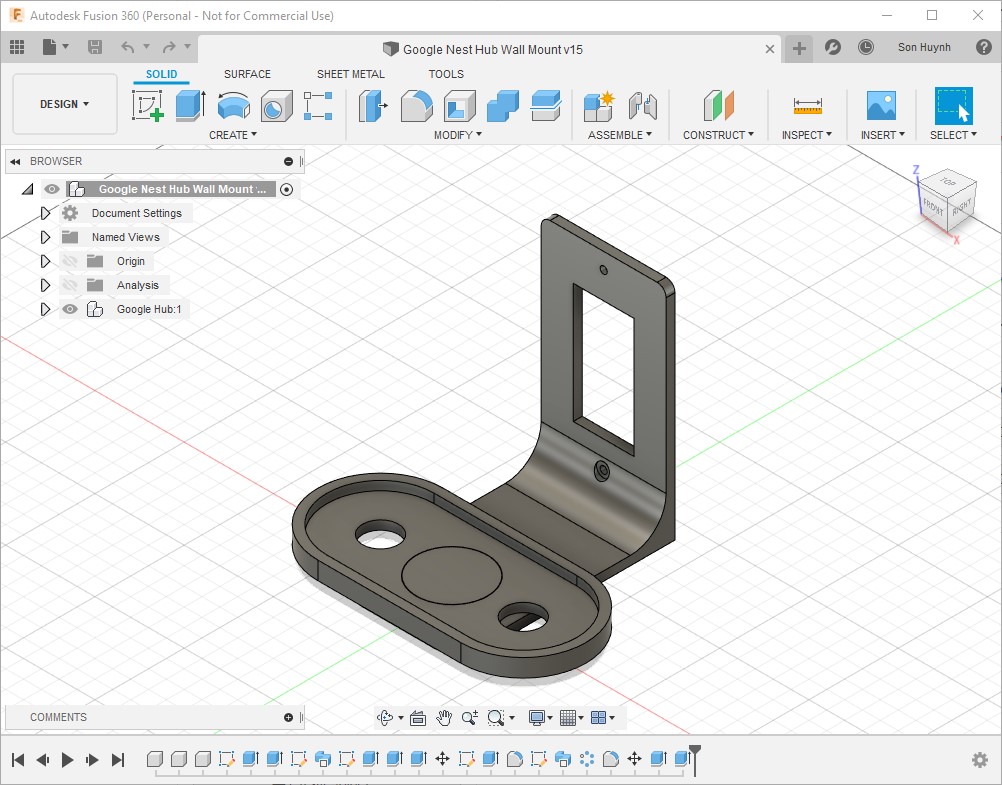Switch to the SHEET METAL tab
The width and height of the screenshot is (1002, 785).
click(351, 74)
